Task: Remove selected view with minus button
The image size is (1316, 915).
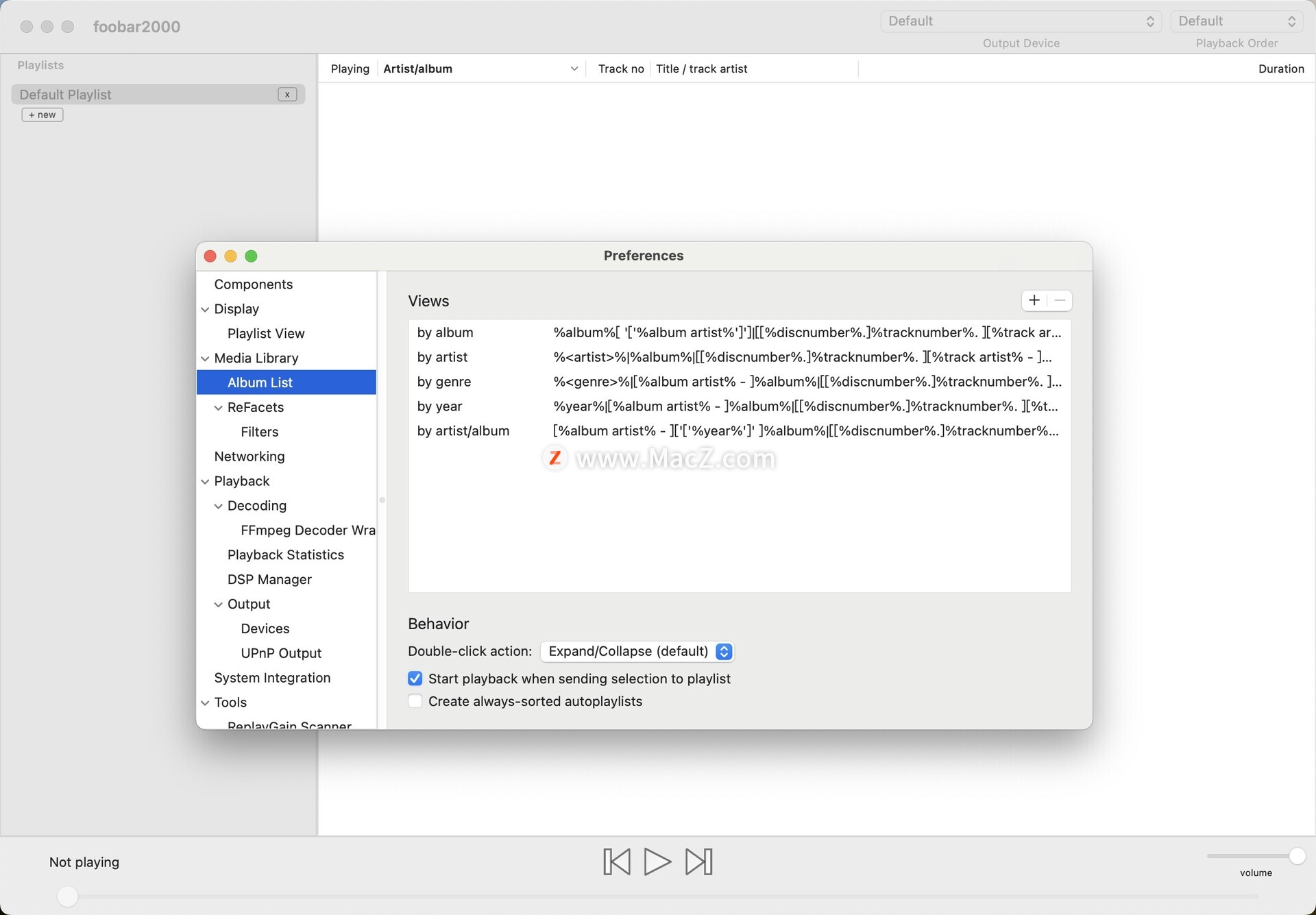Action: click(1060, 300)
